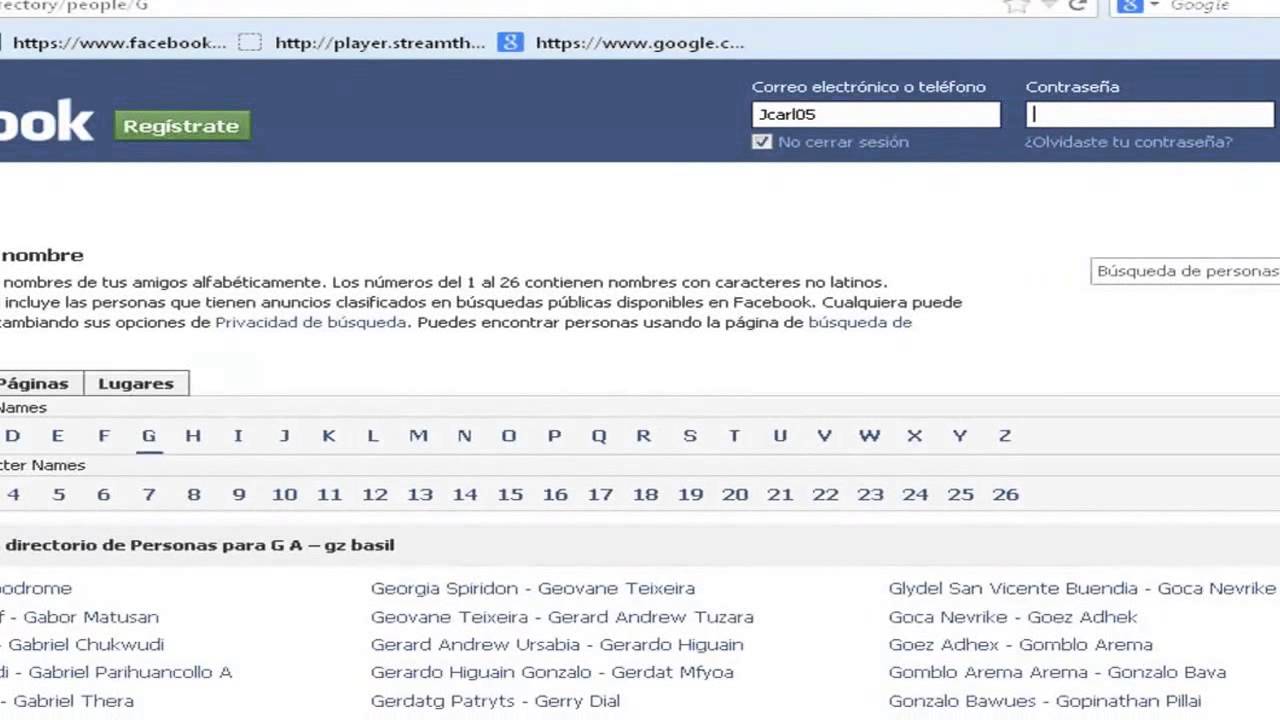
Task: Open non-Latin names page 26
Action: click(x=1005, y=494)
